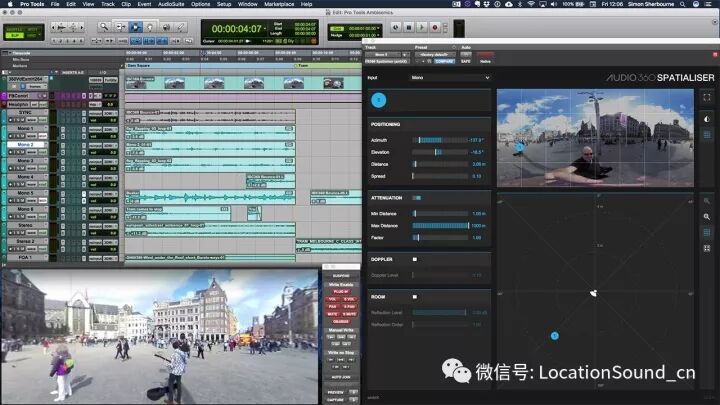Click the Capture automation button
720x405 pixels.
tap(336, 399)
